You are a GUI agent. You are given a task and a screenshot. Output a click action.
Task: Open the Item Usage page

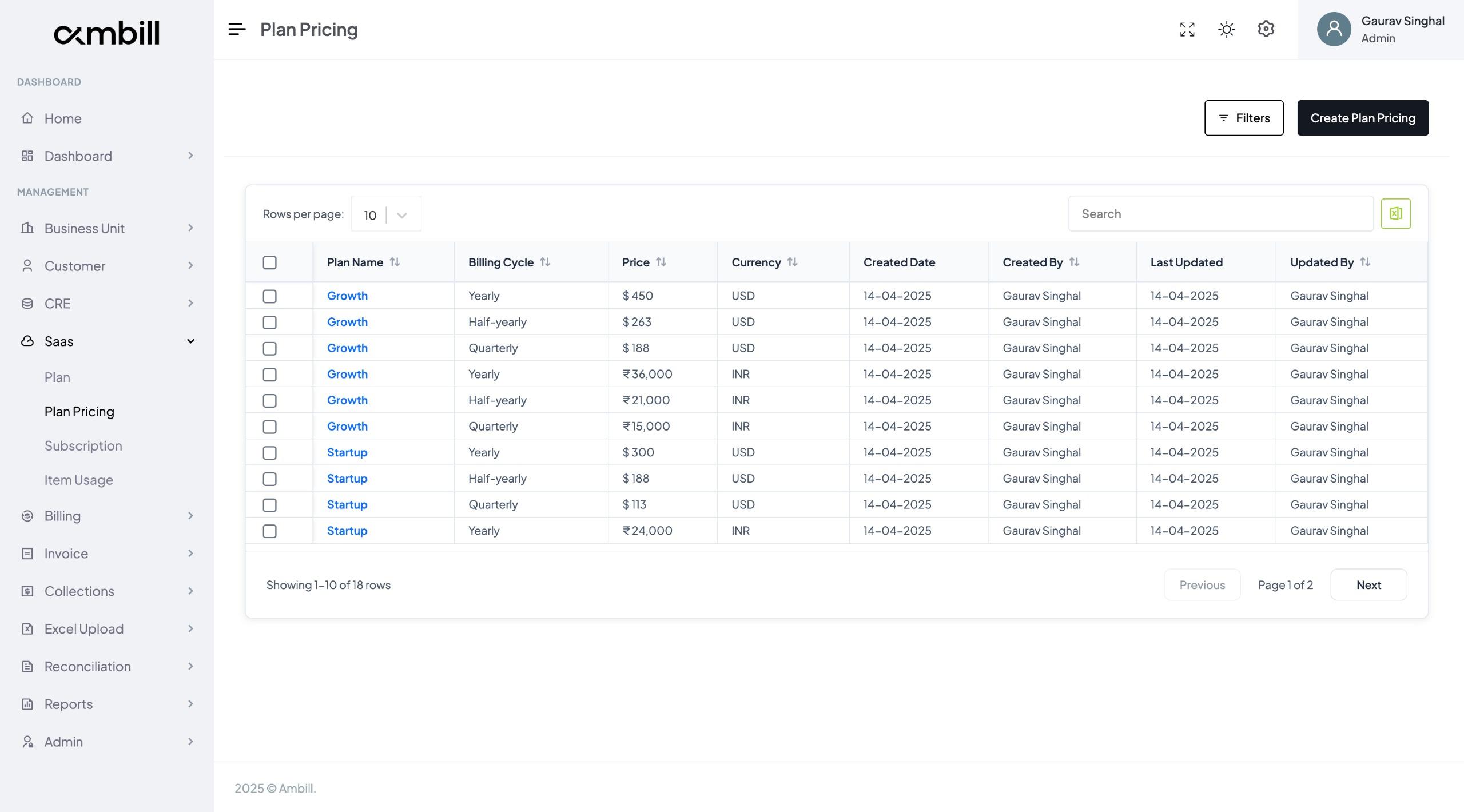(x=79, y=480)
